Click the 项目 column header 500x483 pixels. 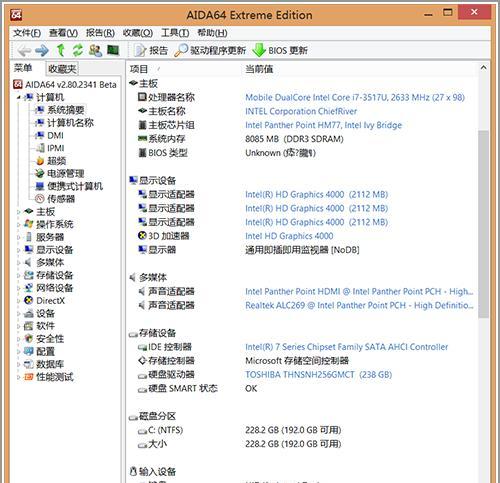click(x=139, y=69)
